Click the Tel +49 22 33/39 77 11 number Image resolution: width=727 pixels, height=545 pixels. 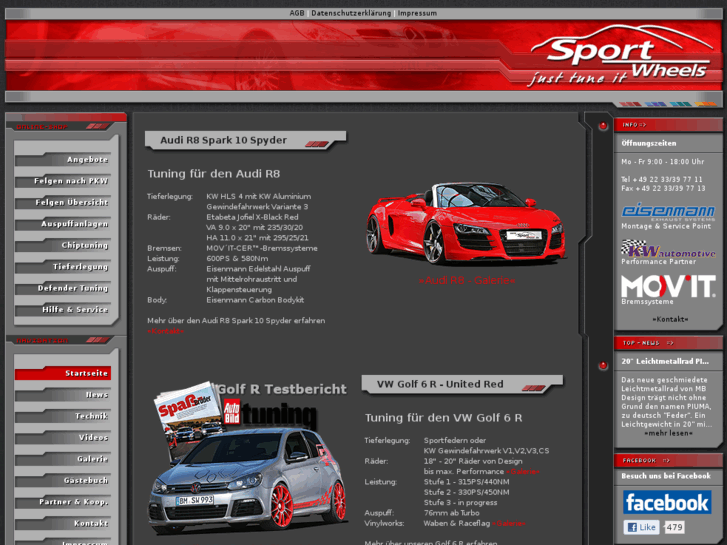[x=662, y=180]
